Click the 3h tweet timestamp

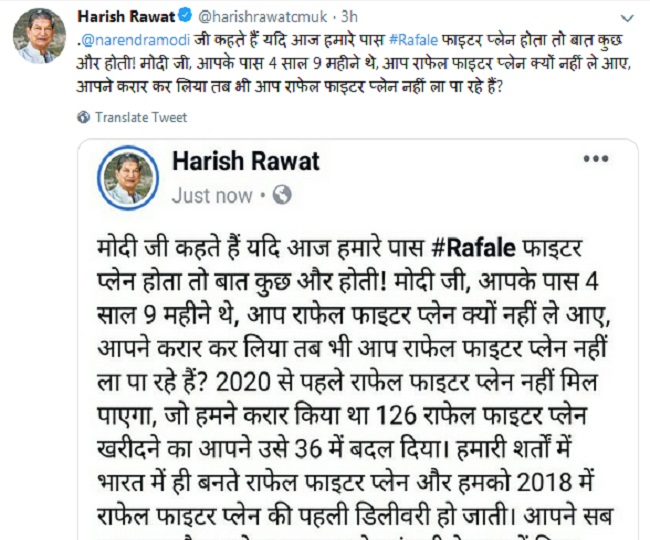(349, 17)
